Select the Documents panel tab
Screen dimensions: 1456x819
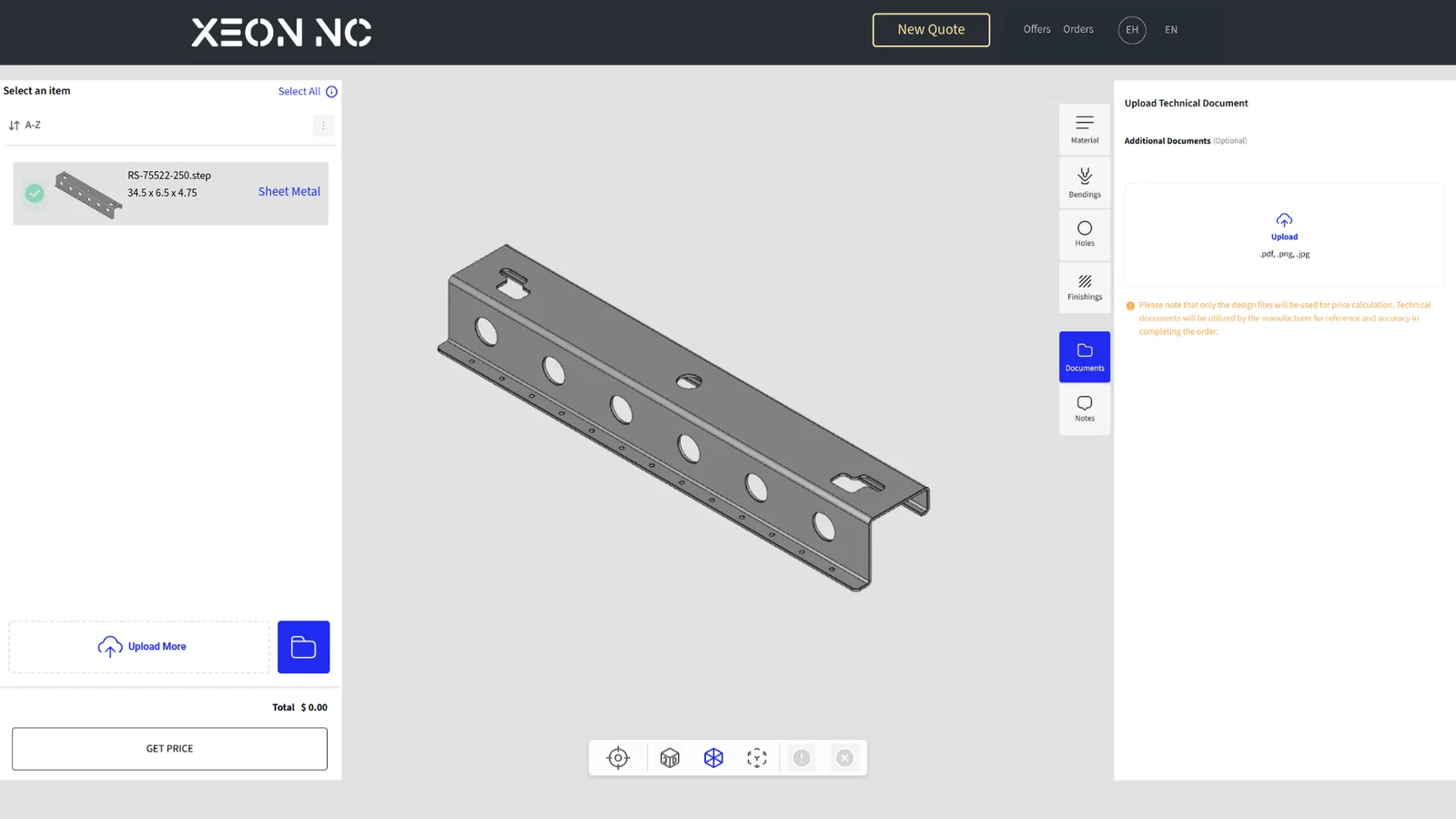click(x=1085, y=357)
